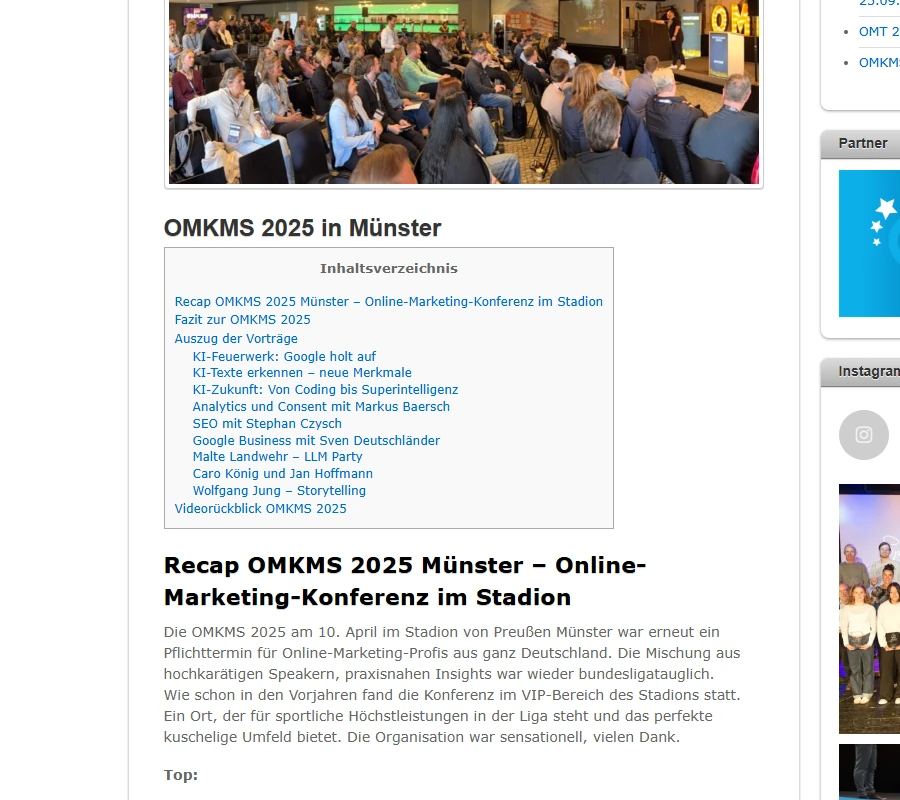Screen dimensions: 900x800
Task: Open 'KI-Feuerwerk: Google holt auf' entry
Action: point(284,356)
